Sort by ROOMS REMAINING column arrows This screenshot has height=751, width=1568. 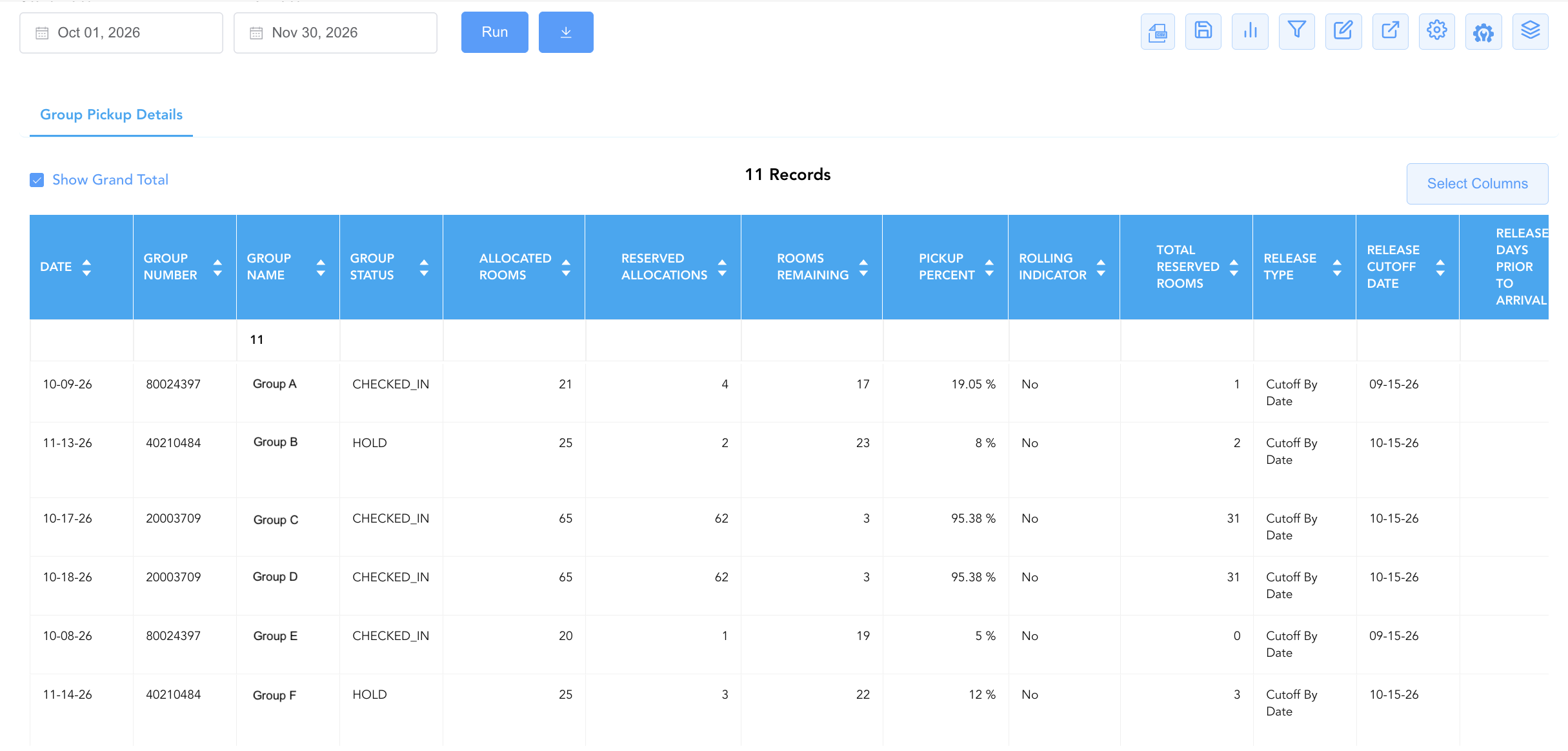[x=863, y=267]
